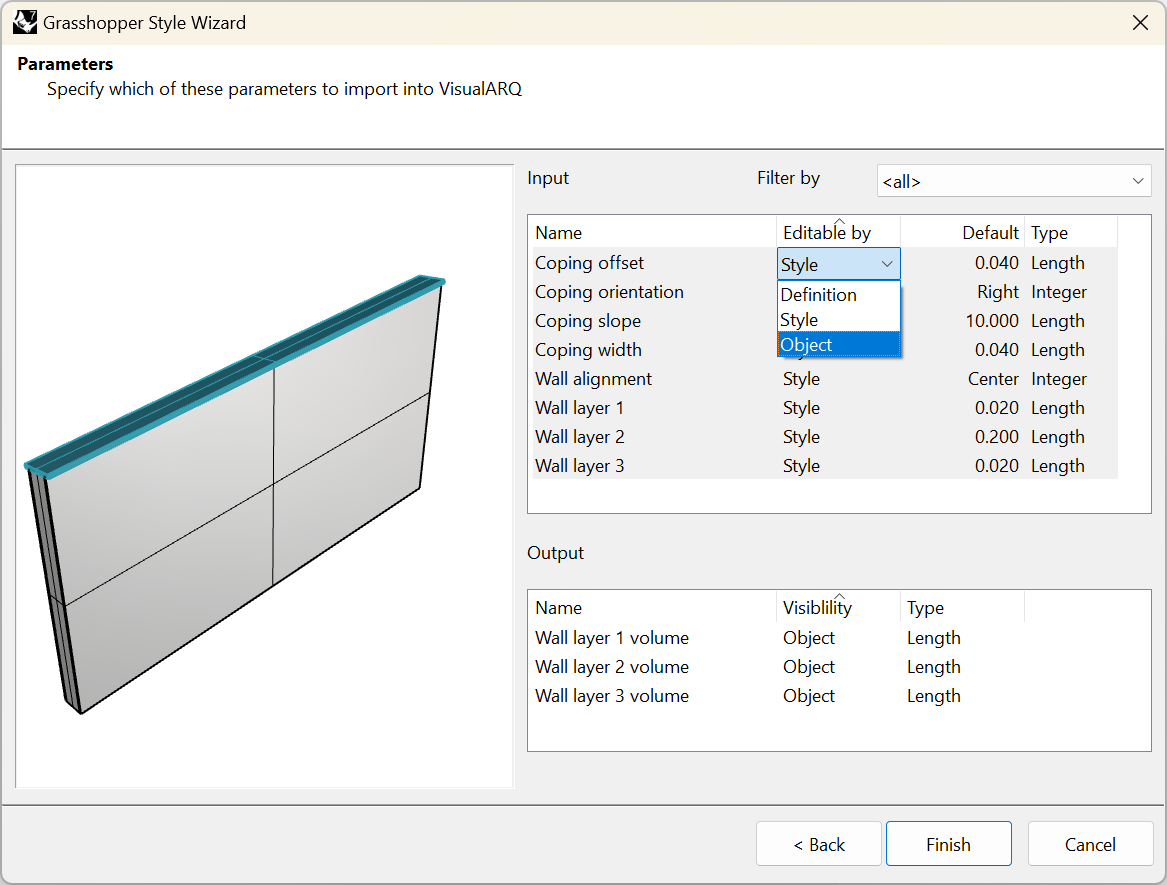Select the Wall layer 3 input row
Image resolution: width=1167 pixels, height=885 pixels.
pyautogui.click(x=825, y=466)
